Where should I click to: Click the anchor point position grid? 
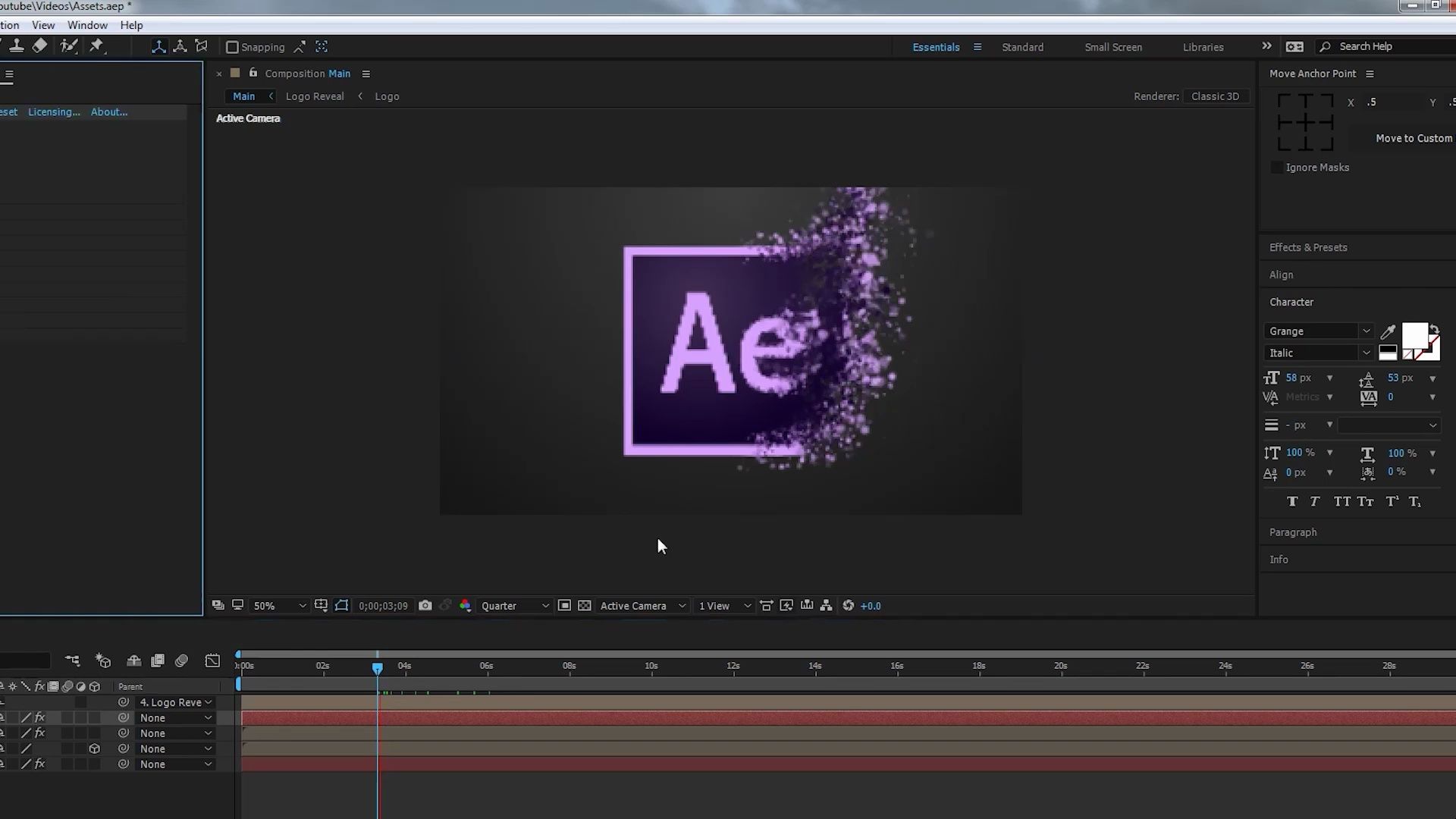tap(1305, 122)
